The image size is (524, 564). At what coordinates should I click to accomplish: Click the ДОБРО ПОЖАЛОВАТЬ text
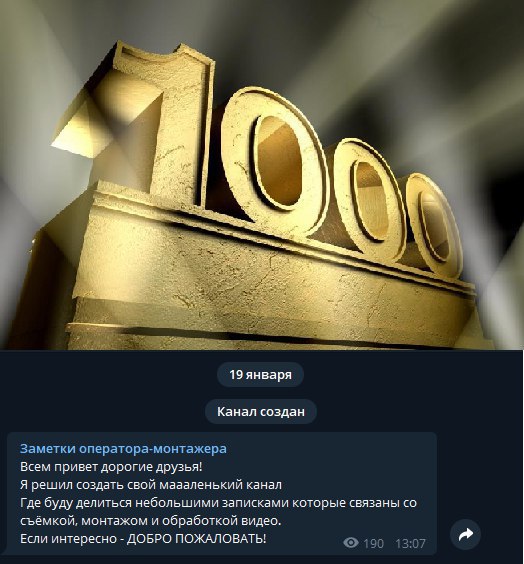(x=197, y=538)
